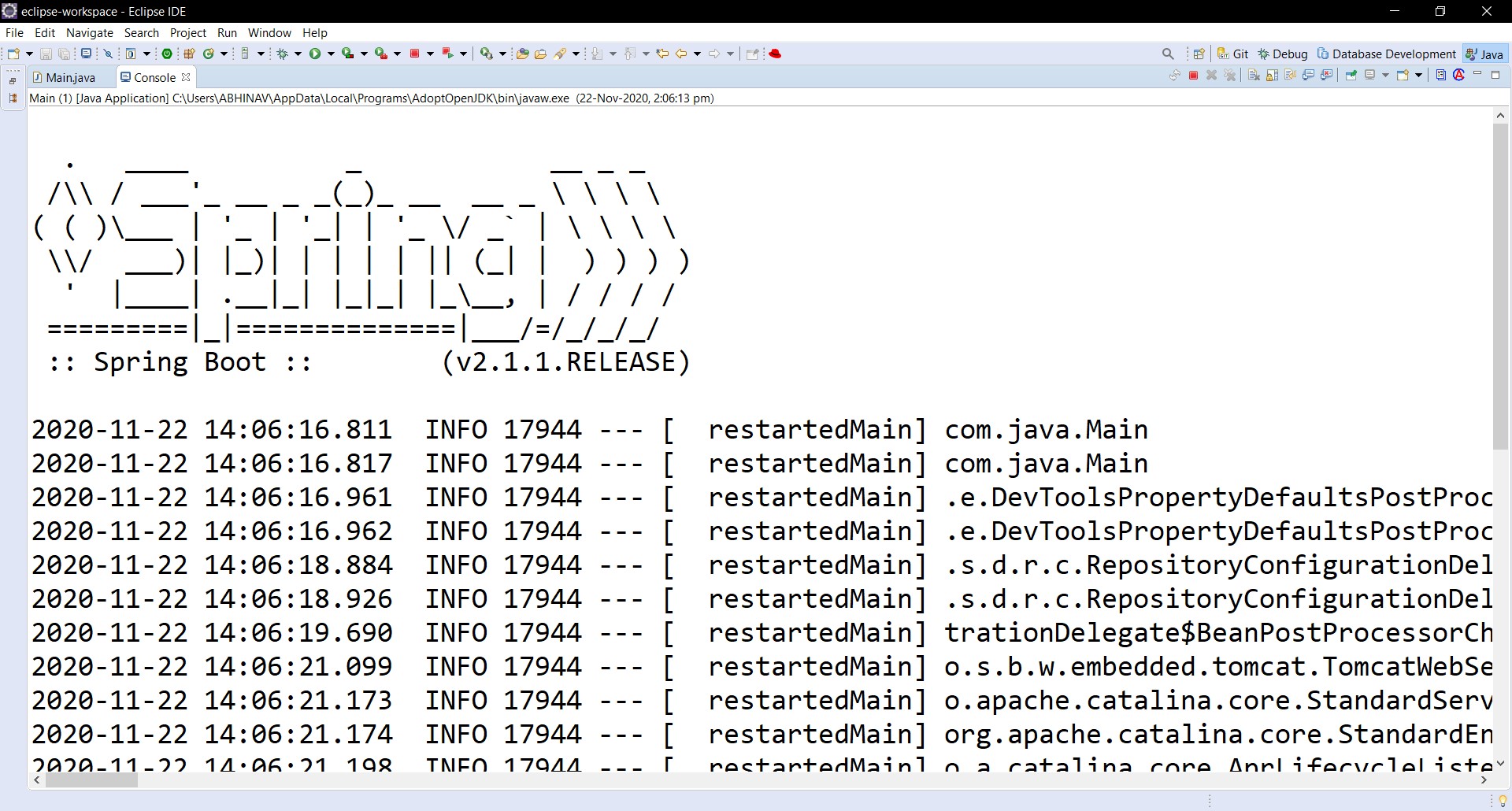The image size is (1512, 811).
Task: Toggle Show Console on standard error change
Action: click(x=1326, y=76)
